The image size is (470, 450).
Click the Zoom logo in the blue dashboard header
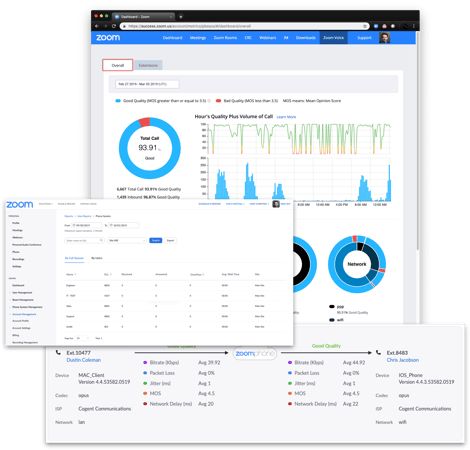click(108, 38)
